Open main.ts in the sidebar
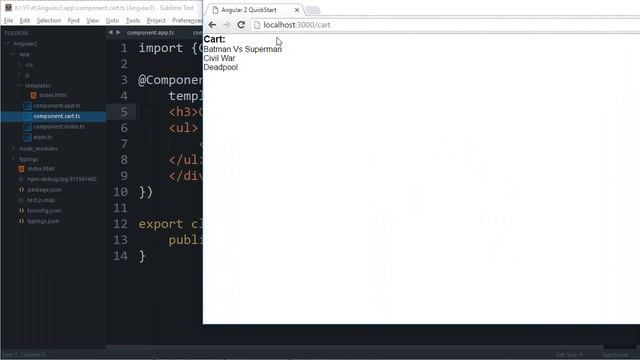Image resolution: width=640 pixels, height=360 pixels. coord(43,138)
